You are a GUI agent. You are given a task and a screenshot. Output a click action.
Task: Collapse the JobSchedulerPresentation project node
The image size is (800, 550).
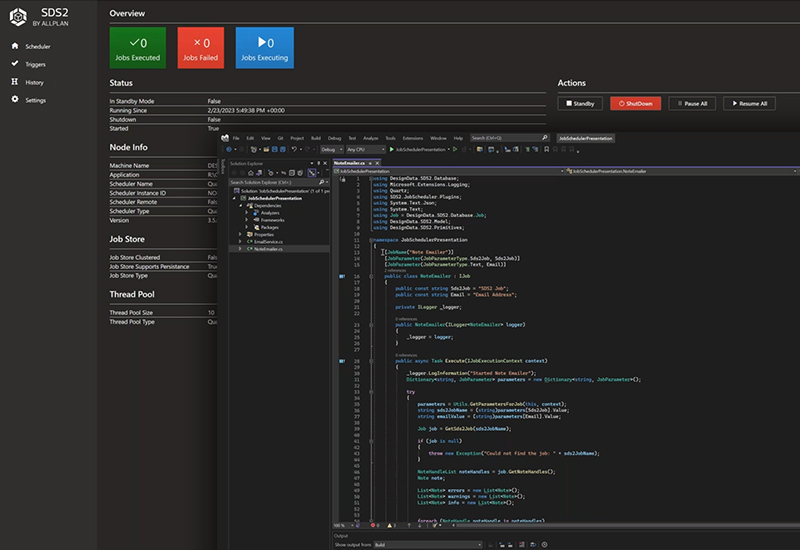click(235, 198)
